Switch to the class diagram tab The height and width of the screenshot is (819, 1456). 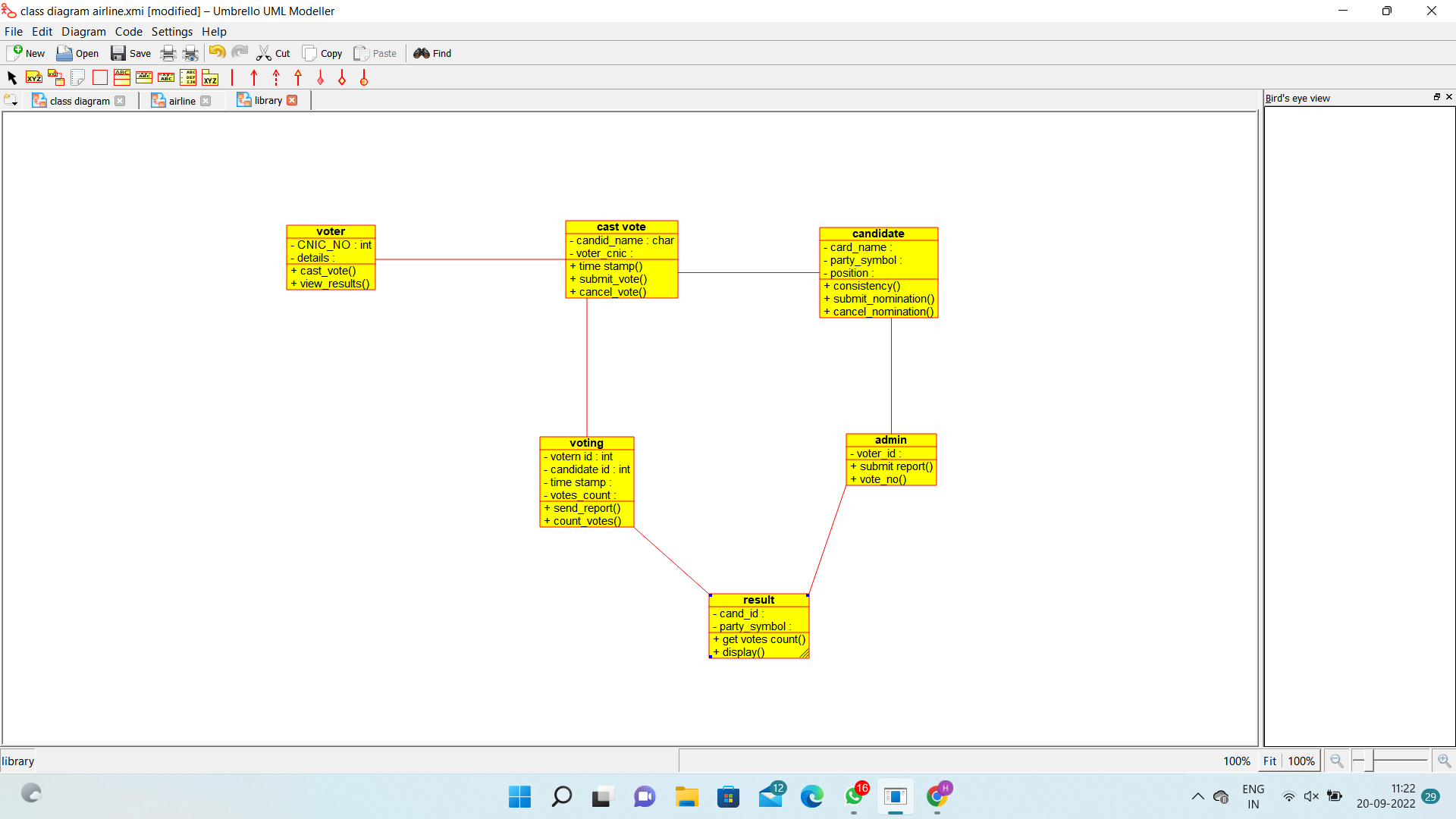[80, 101]
